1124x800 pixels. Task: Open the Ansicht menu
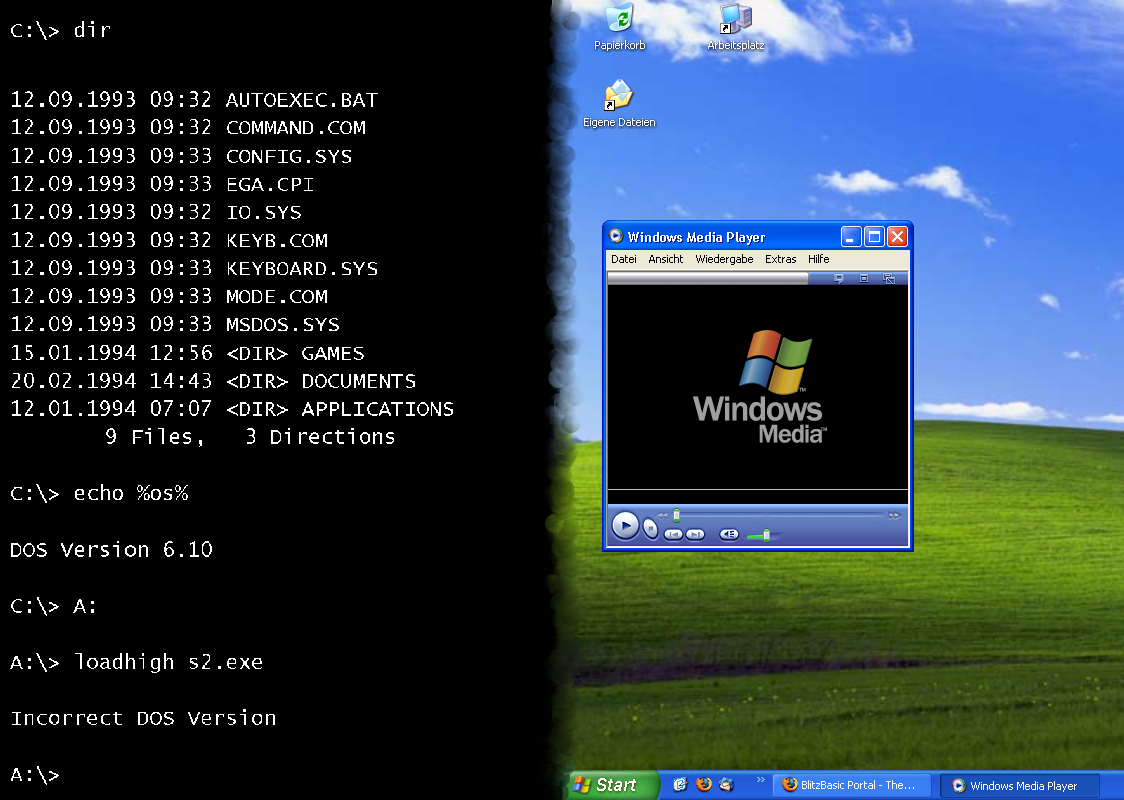665,259
